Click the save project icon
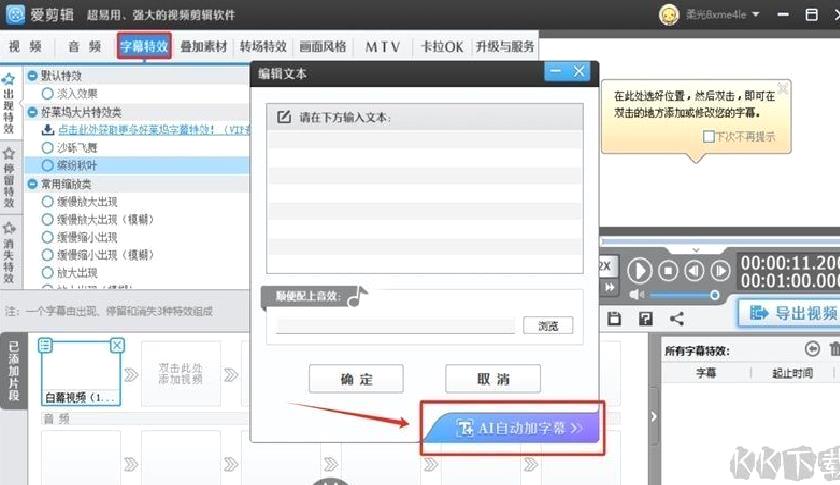The width and height of the screenshot is (840, 485). 614,318
